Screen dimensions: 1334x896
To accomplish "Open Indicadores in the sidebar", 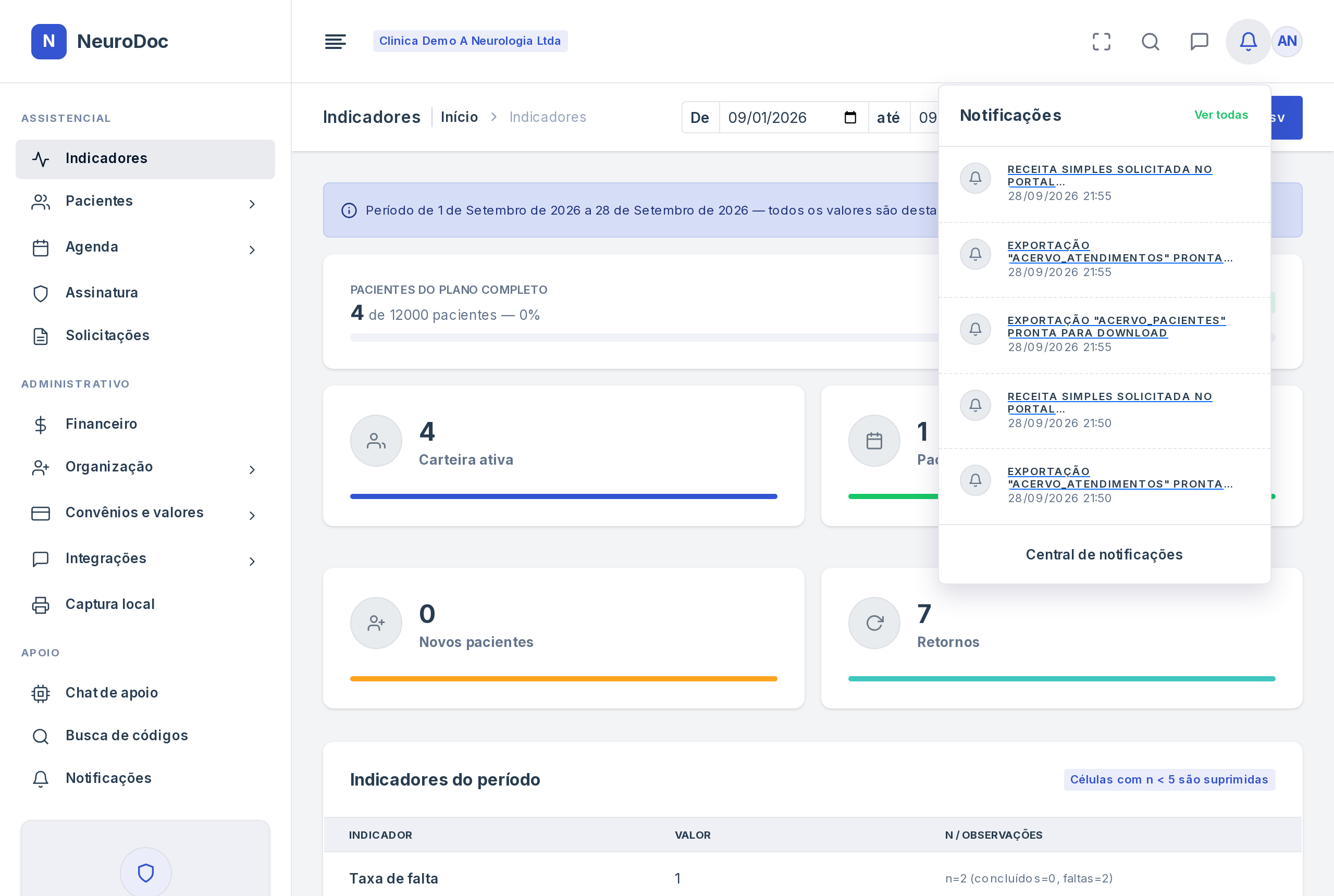I will (145, 159).
